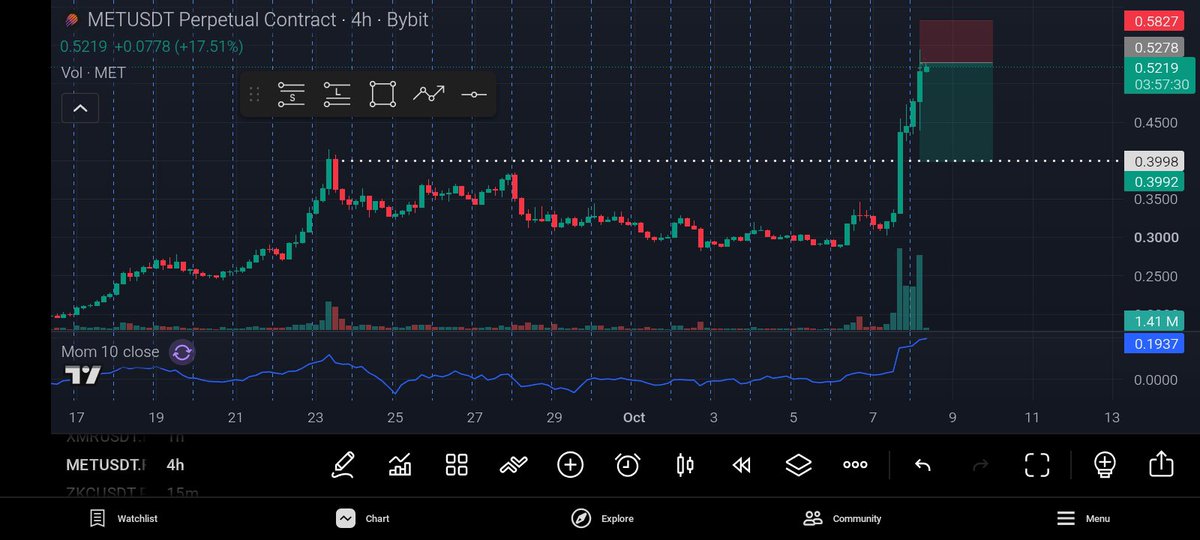Screen dimensions: 1200x540
Task: Grab the drawing toolbar drag handle
Action: [x=254, y=95]
